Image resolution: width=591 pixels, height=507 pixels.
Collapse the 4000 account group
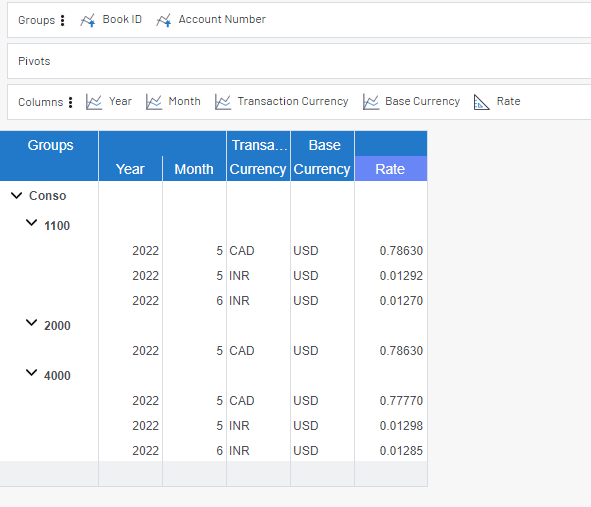(x=31, y=372)
